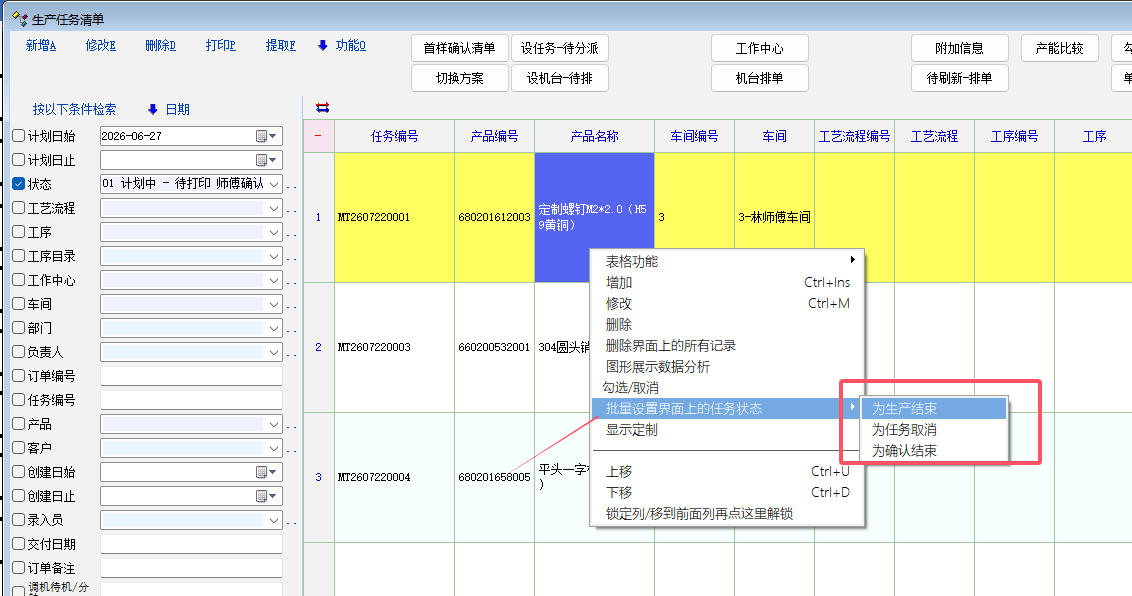
Task: Select 图形展示数据分析 from context menu
Action: [x=727, y=367]
